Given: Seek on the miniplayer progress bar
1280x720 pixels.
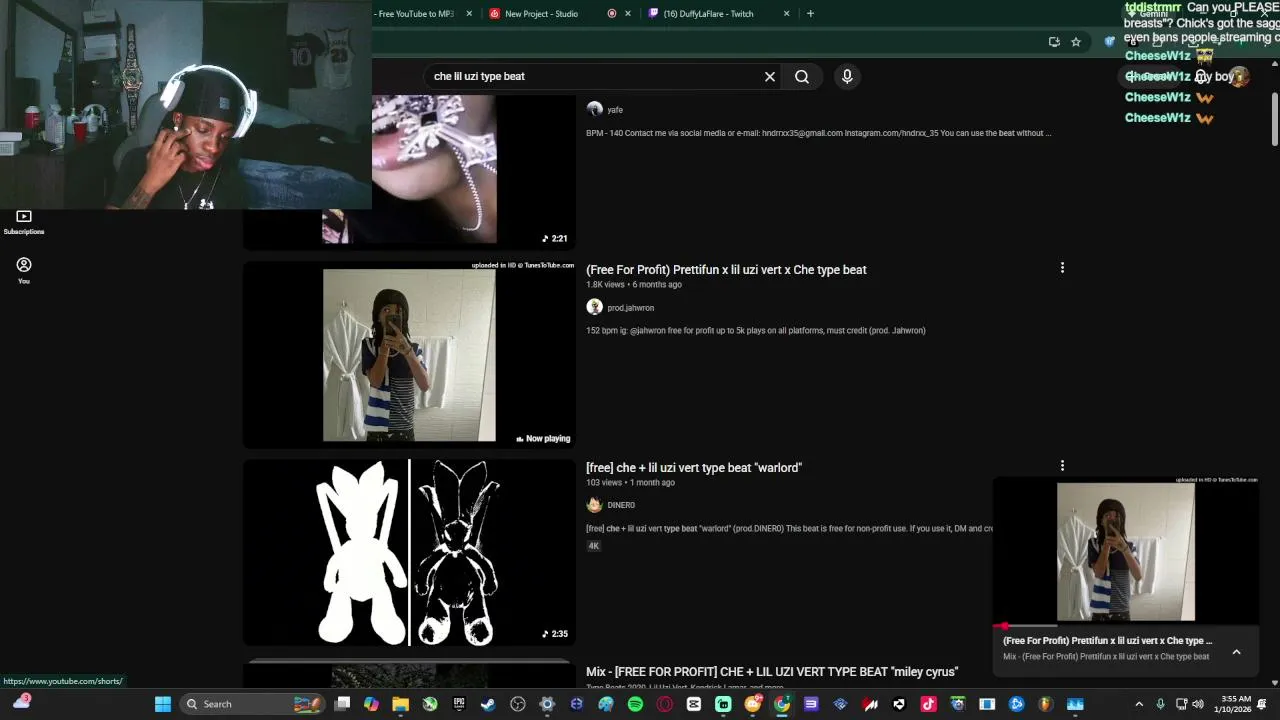Looking at the screenshot, I should tap(1126, 626).
